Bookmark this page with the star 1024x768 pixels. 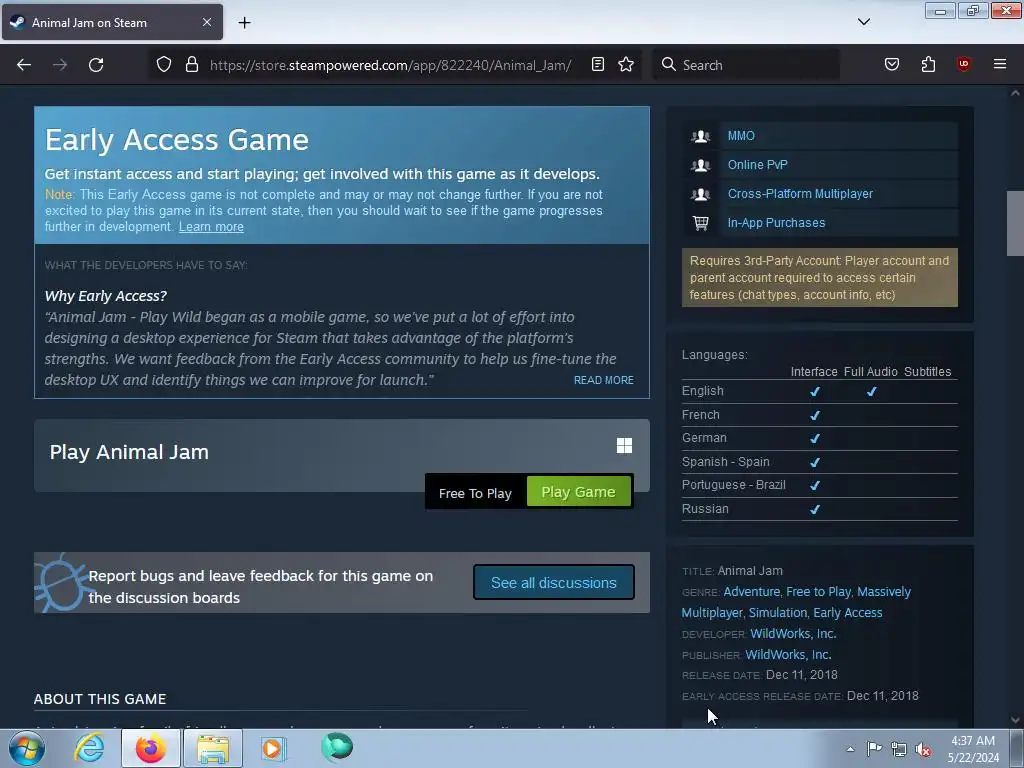pos(626,64)
